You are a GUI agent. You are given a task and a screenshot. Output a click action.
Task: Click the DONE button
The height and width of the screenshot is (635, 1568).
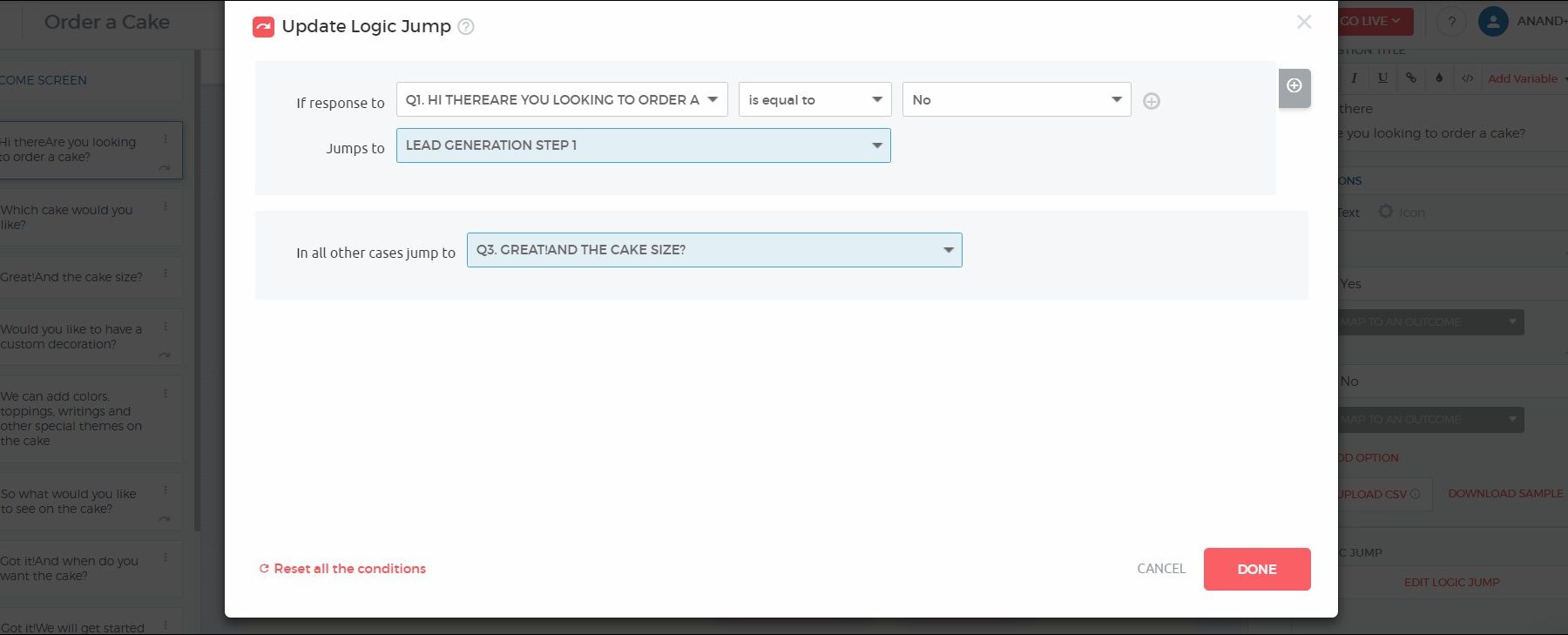pyautogui.click(x=1256, y=569)
